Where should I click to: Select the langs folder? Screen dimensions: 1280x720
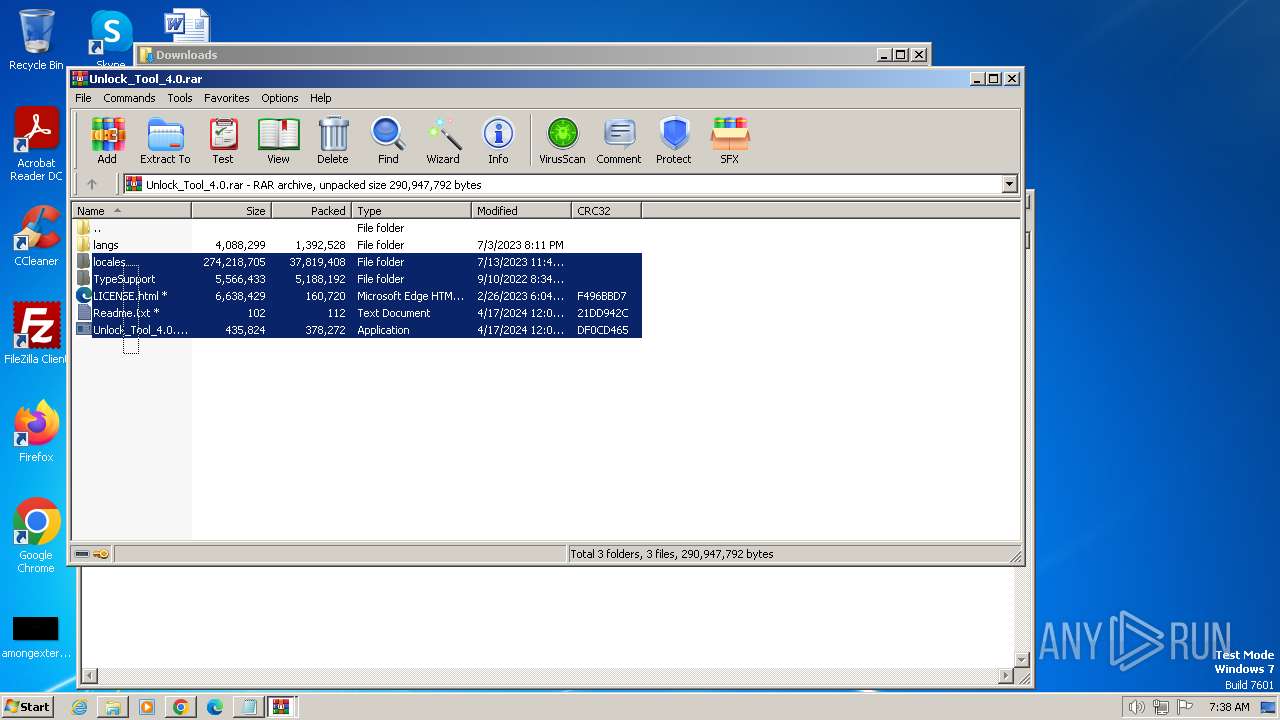point(356,245)
